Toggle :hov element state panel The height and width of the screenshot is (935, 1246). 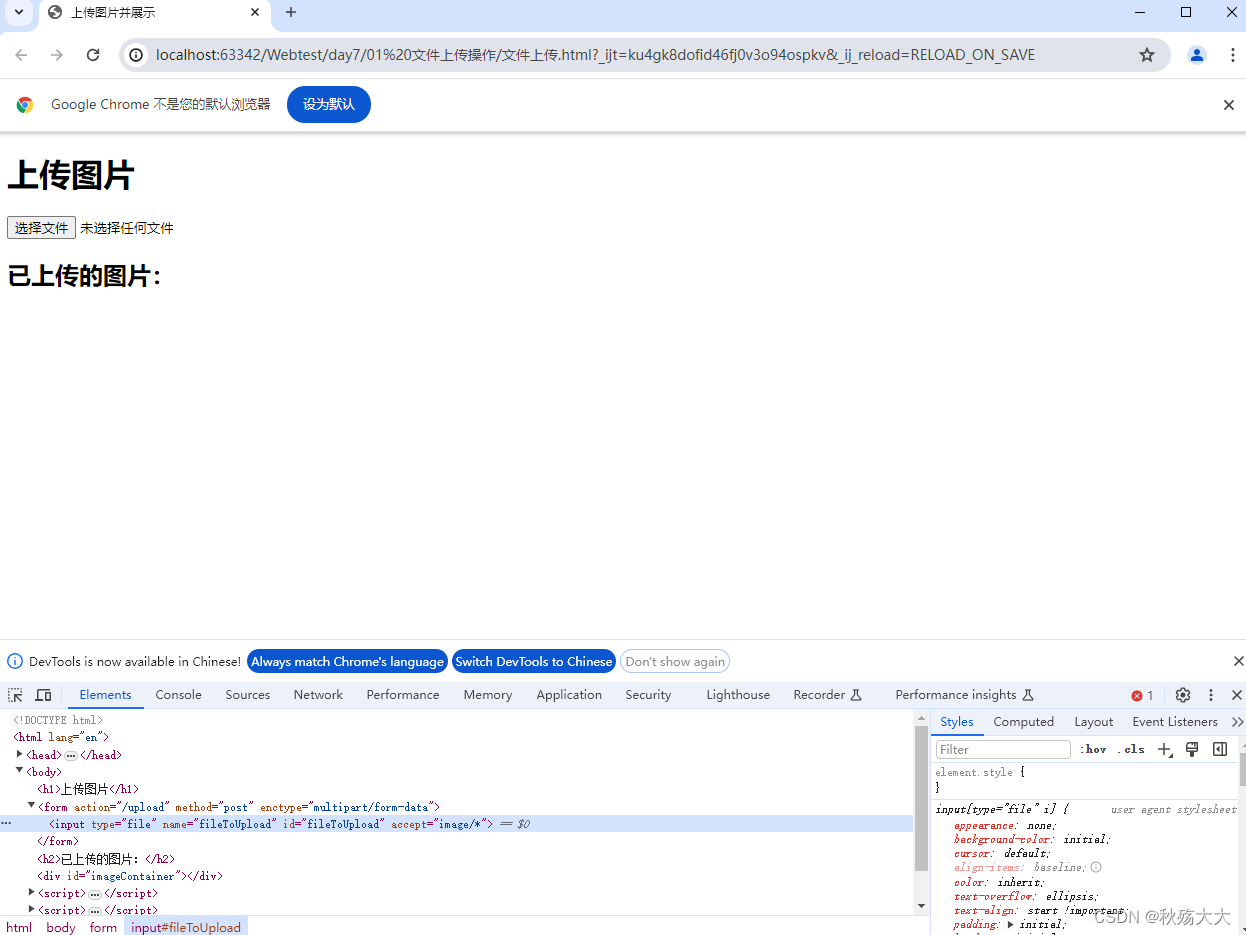1094,749
